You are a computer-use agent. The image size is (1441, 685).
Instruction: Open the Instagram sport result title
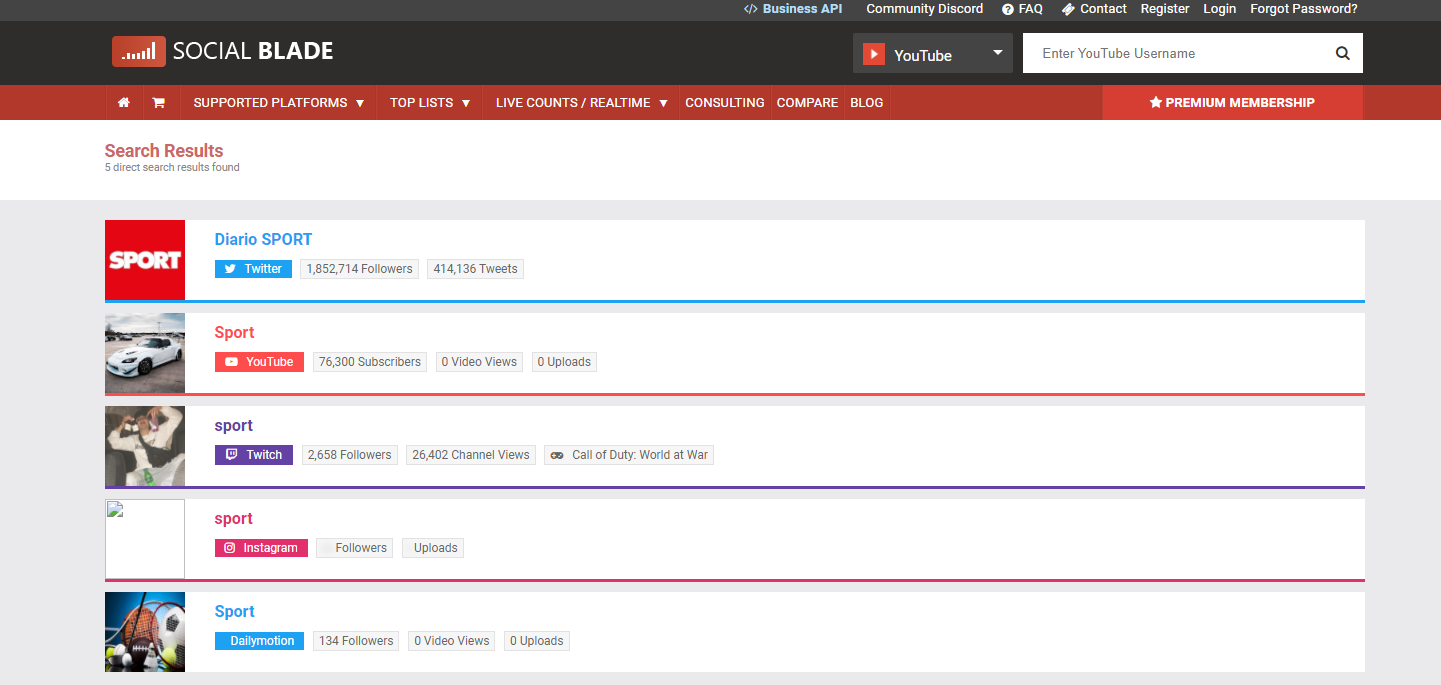pyautogui.click(x=234, y=519)
